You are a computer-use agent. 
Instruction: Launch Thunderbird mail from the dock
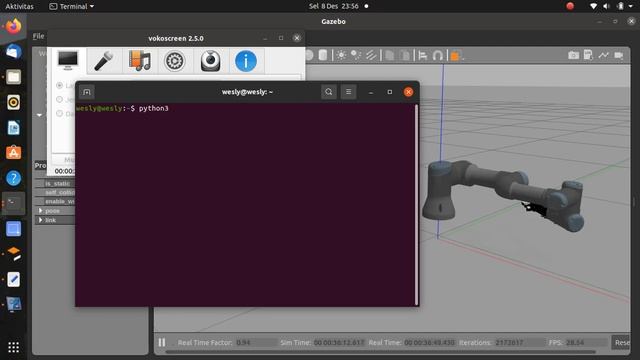[x=13, y=51]
